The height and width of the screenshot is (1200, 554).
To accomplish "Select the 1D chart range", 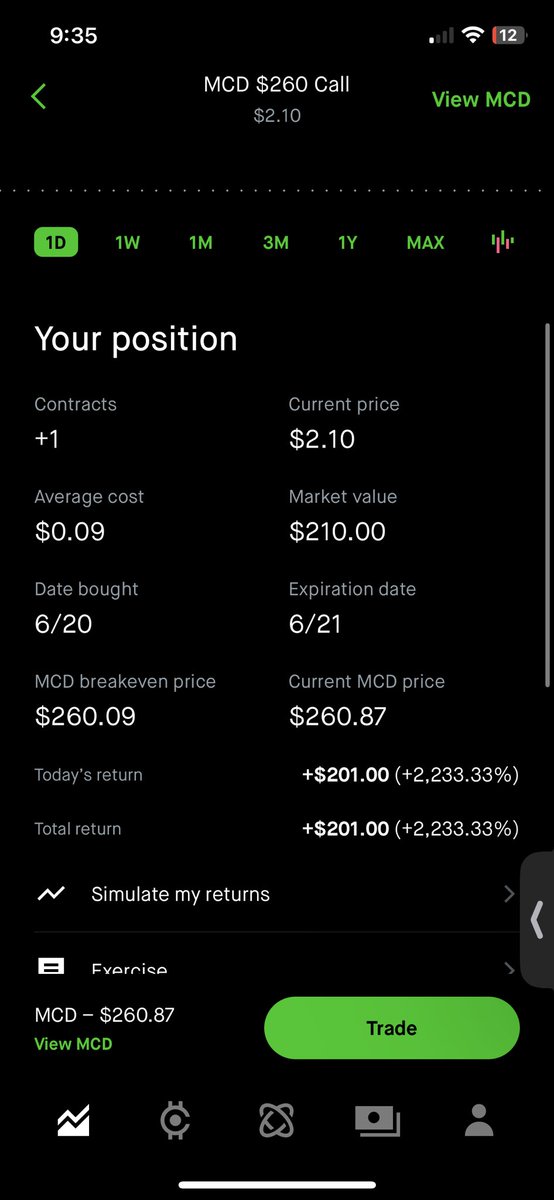I will (x=56, y=242).
